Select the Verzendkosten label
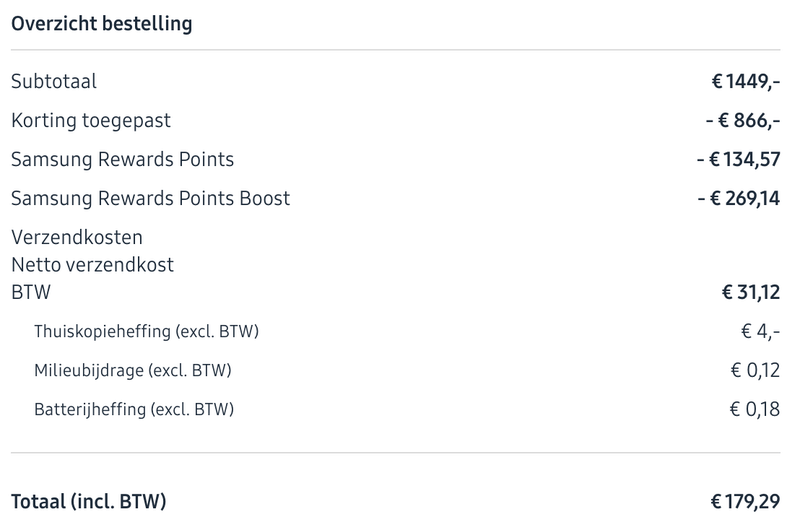This screenshot has height=530, width=800. (77, 238)
